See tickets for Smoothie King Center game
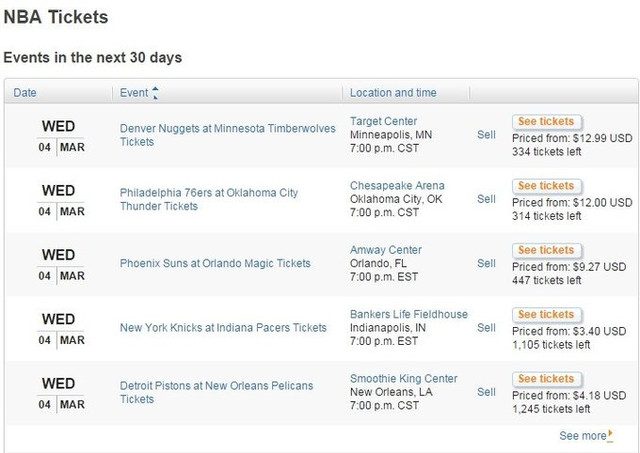 tap(547, 379)
